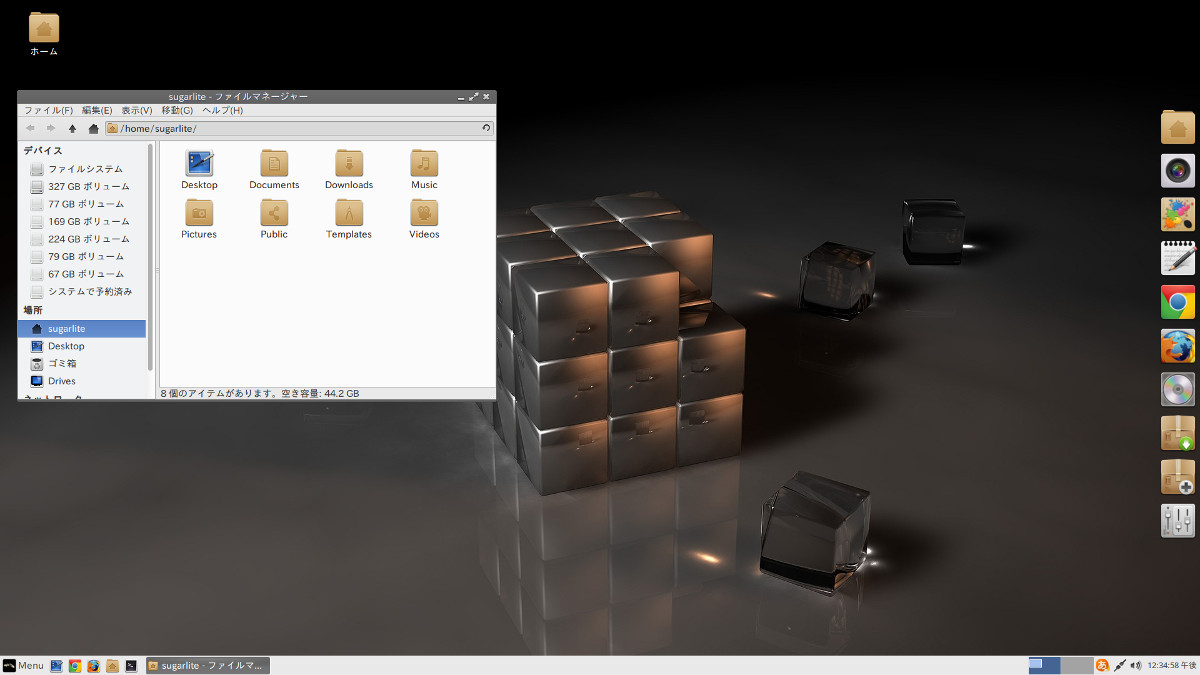
Task: Click the status bar item count text
Action: pyautogui.click(x=260, y=394)
